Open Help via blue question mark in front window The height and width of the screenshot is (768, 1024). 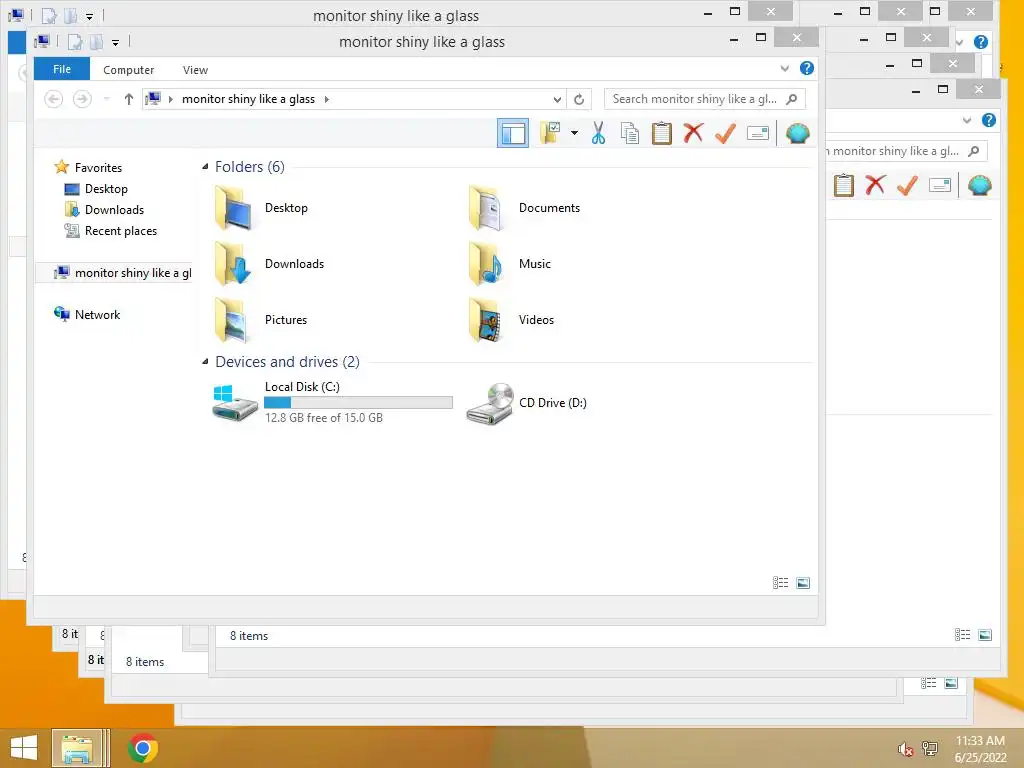[x=807, y=69]
